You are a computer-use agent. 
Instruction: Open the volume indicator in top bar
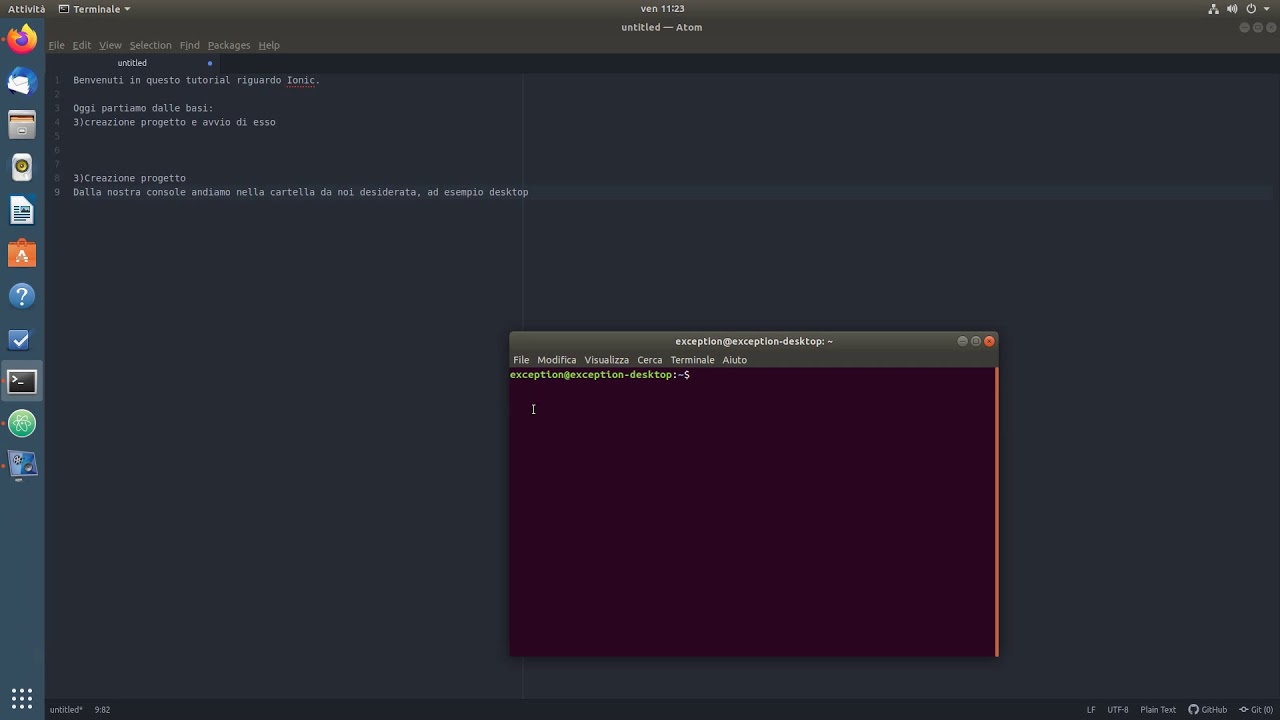[x=1232, y=9]
